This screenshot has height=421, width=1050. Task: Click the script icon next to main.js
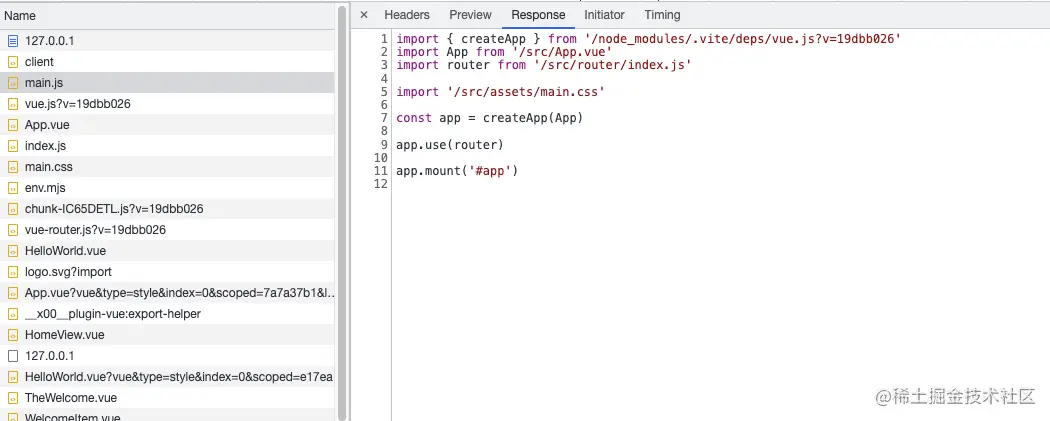(13, 82)
